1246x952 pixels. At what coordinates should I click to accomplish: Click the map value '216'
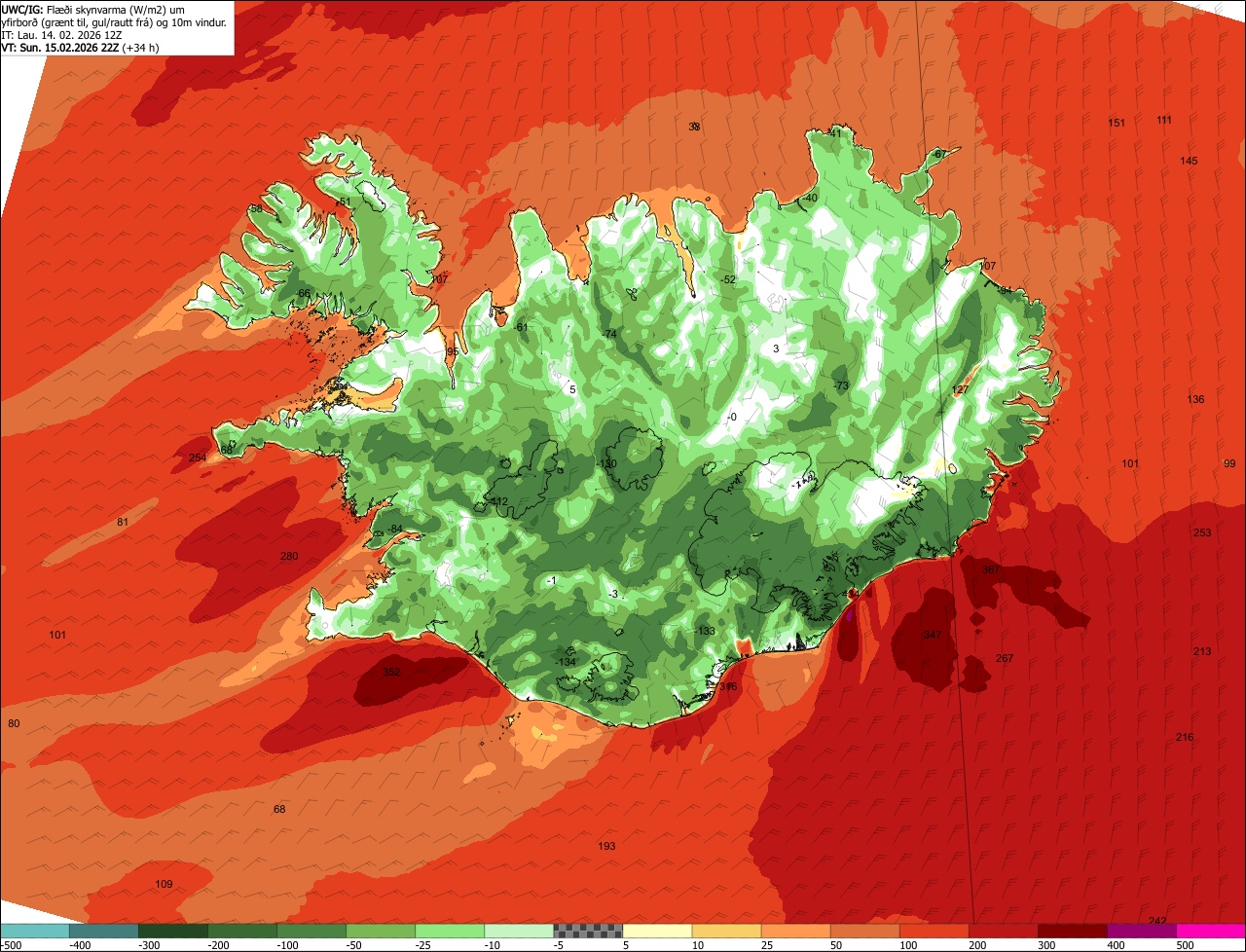point(1185,737)
